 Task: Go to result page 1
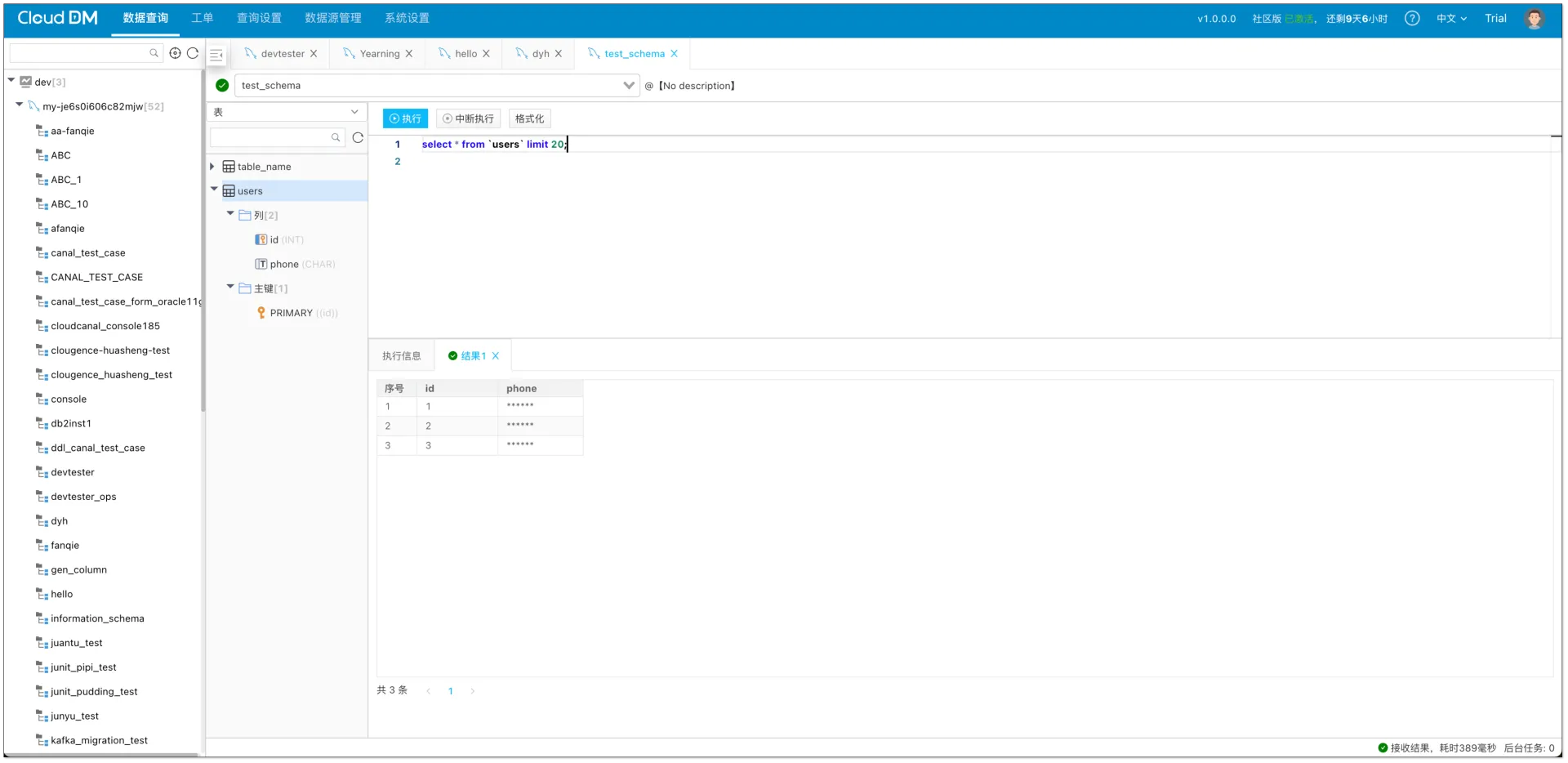(x=450, y=691)
